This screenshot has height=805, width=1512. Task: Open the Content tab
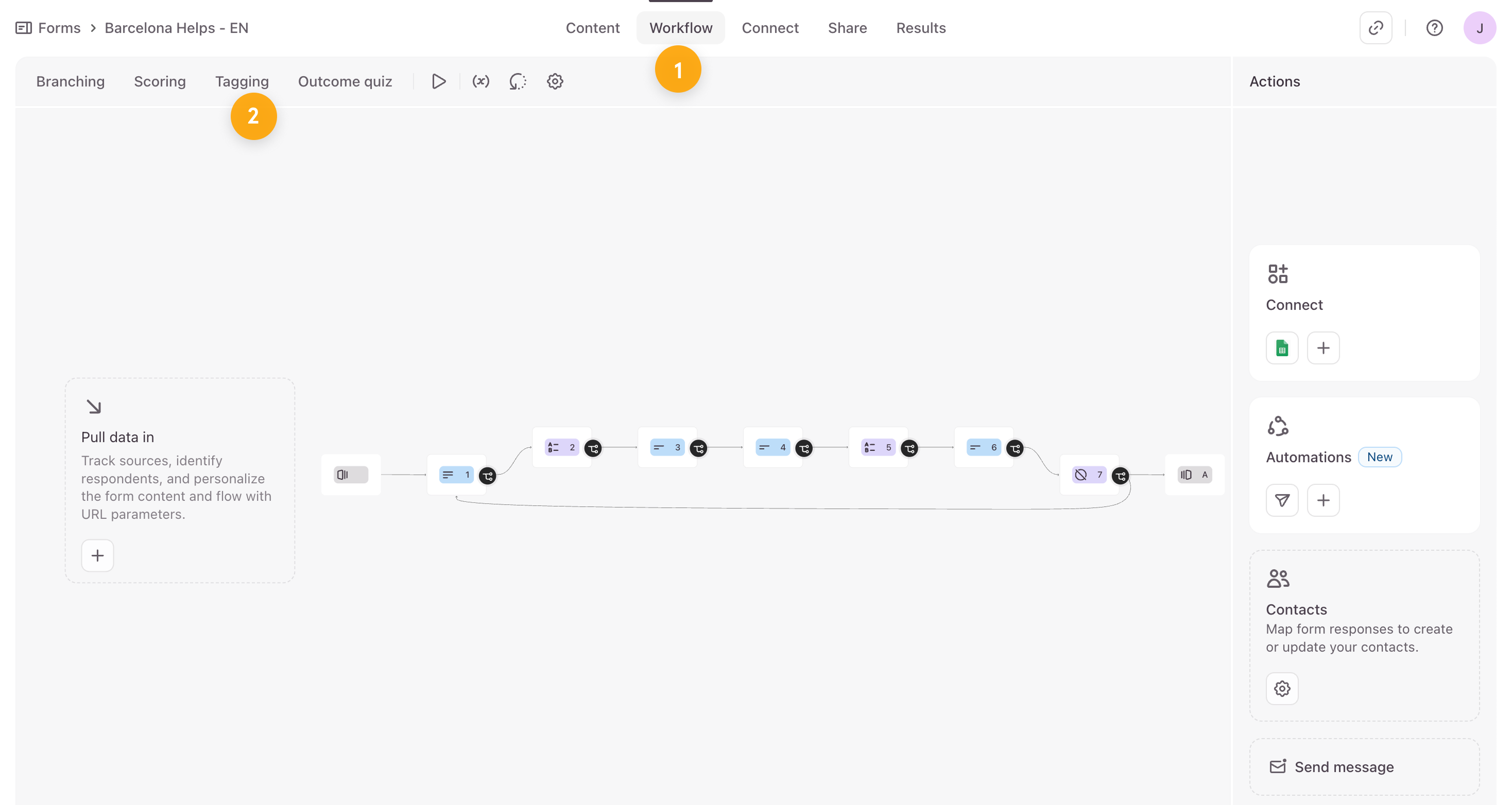click(x=592, y=28)
